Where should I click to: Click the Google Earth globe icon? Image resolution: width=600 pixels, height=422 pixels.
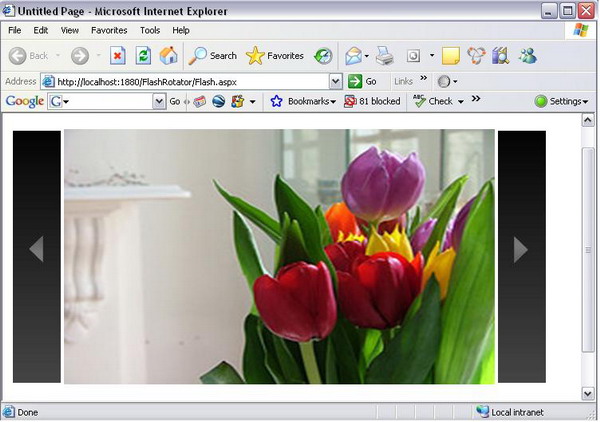click(x=218, y=101)
